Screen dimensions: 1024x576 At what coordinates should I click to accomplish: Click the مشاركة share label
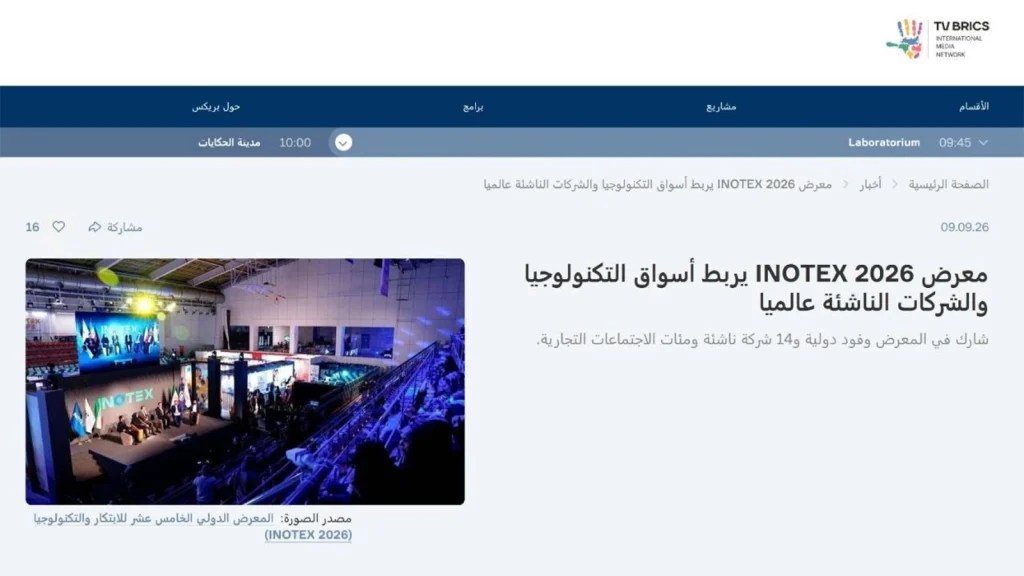click(124, 227)
